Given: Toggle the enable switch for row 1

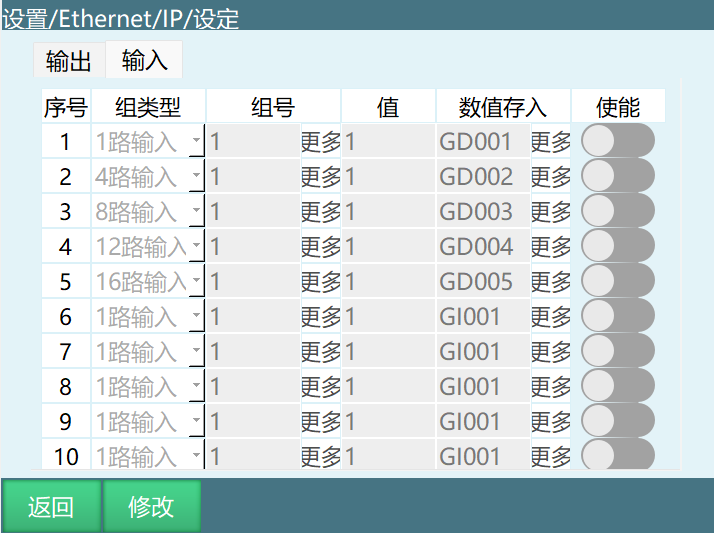Looking at the screenshot, I should pyautogui.click(x=617, y=141).
